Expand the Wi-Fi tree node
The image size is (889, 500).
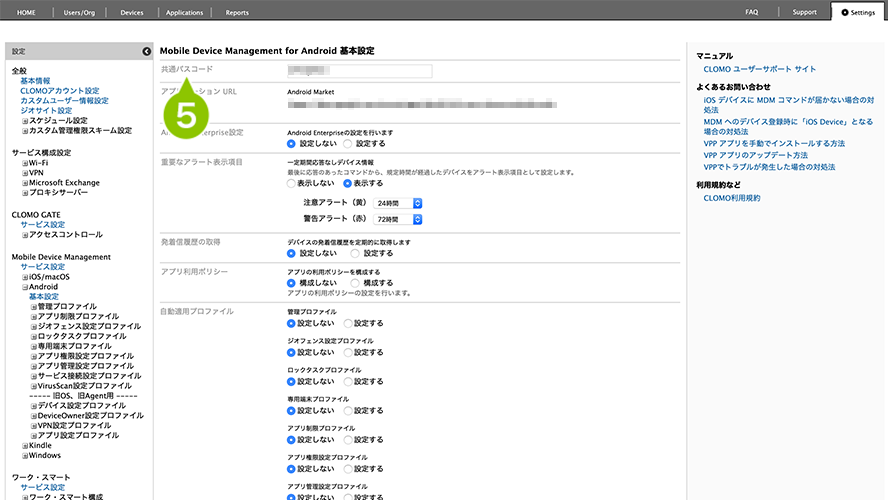click(25, 163)
